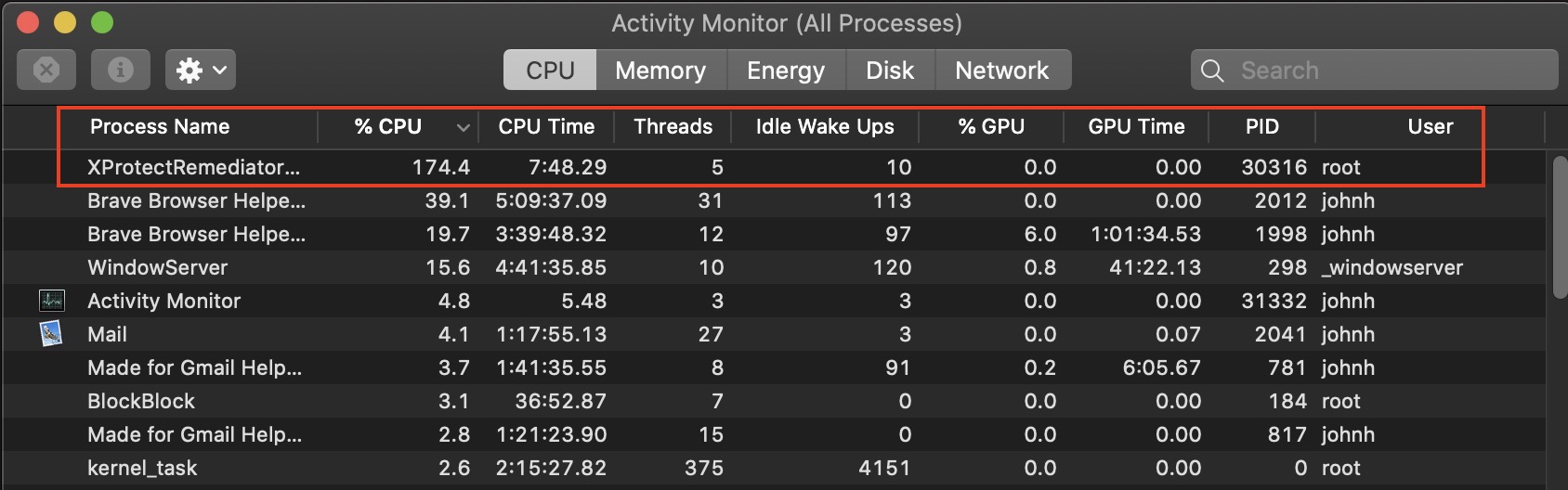Screen dimensions: 1568x490
Task: Click the Activity Monitor app icon in list
Action: tap(52, 301)
